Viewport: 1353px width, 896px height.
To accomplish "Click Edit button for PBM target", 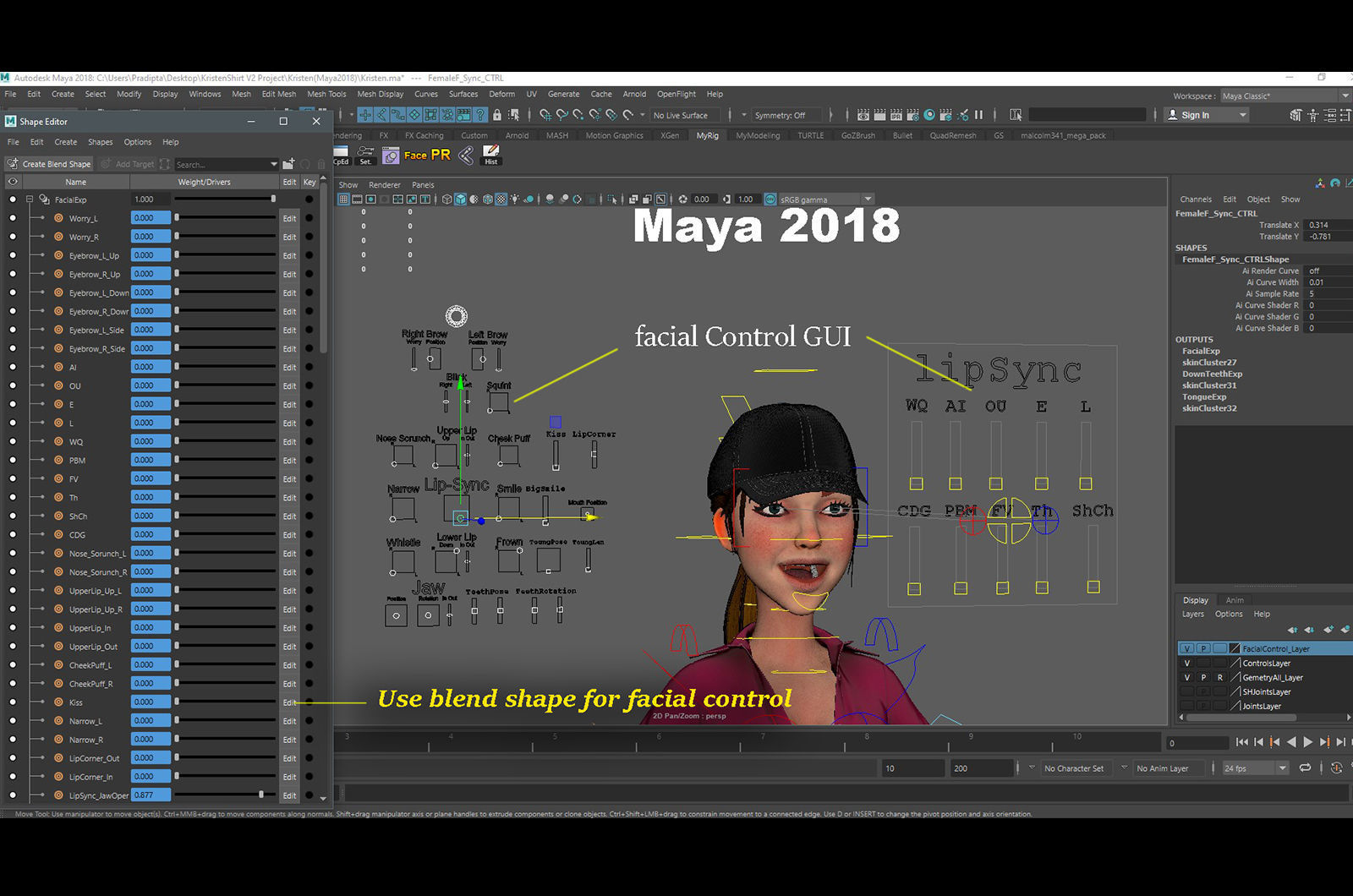I will coord(289,460).
